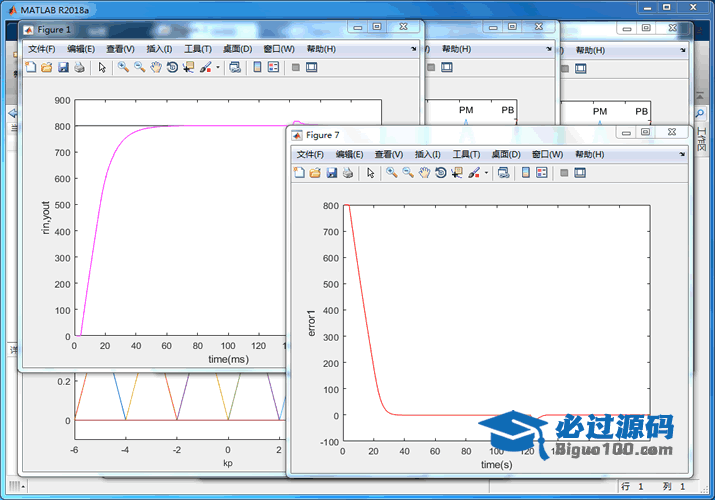Toggle Insert Colorbar in Figure 1 toolbar
Screen dimensions: 715x500
(x=257, y=67)
